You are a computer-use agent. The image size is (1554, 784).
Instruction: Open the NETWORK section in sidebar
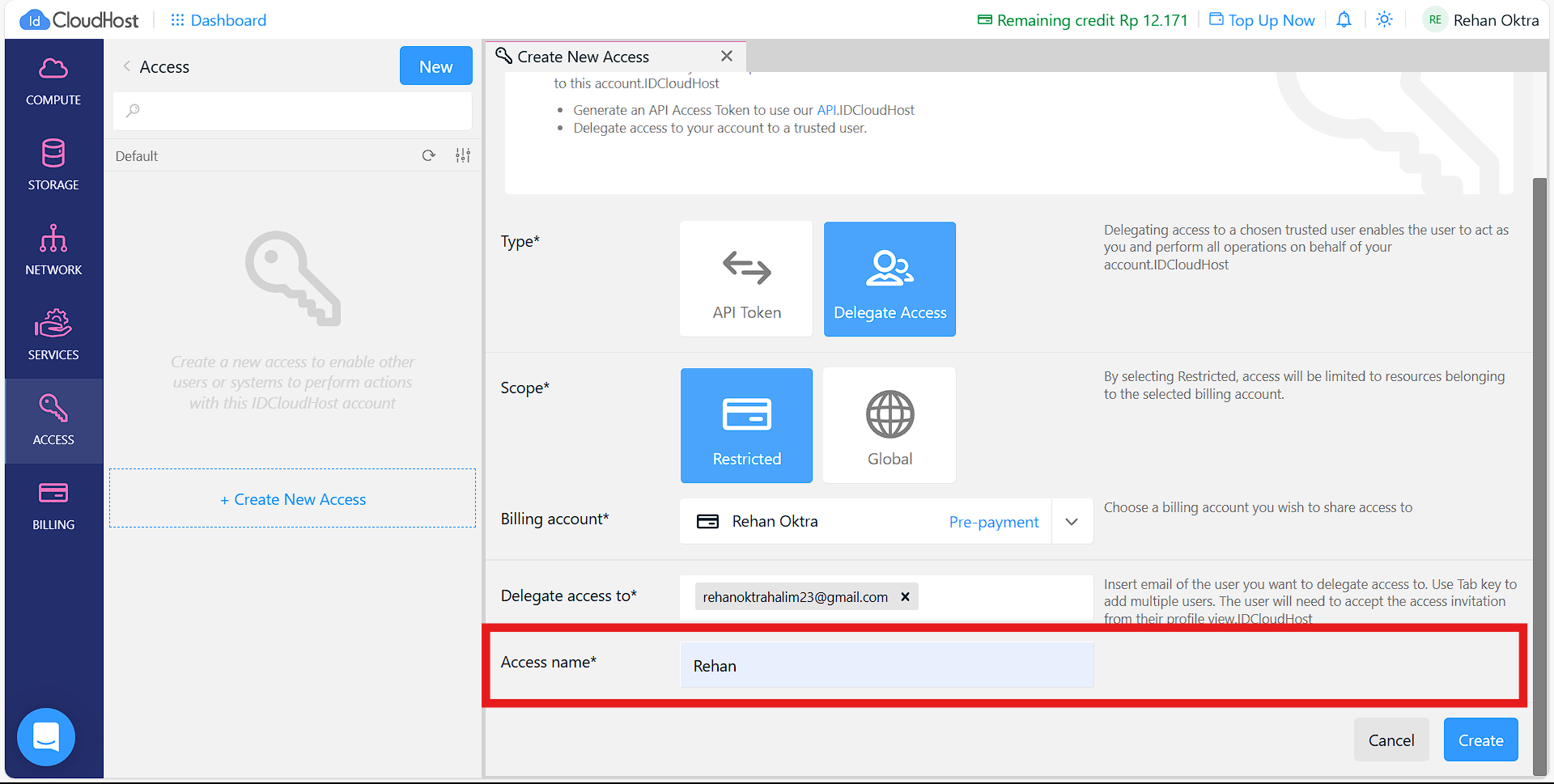pos(53,250)
